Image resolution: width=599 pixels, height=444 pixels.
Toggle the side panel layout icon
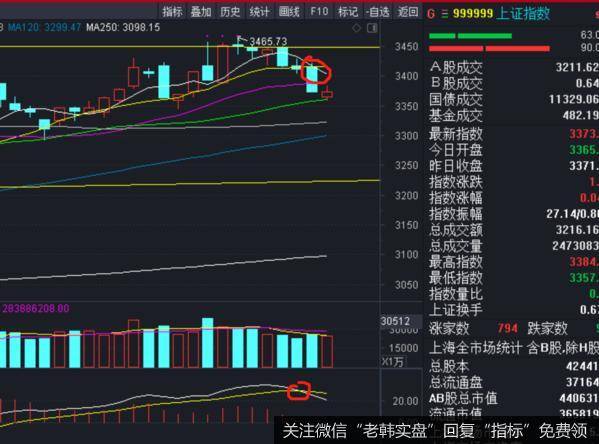(372, 28)
